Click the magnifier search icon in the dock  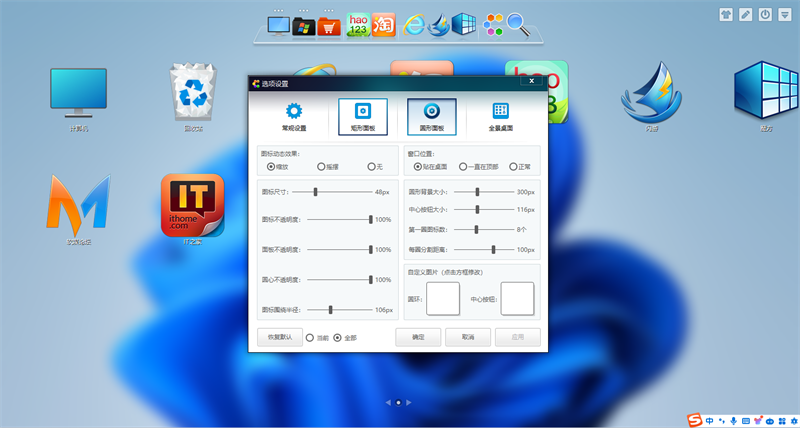click(x=518, y=24)
